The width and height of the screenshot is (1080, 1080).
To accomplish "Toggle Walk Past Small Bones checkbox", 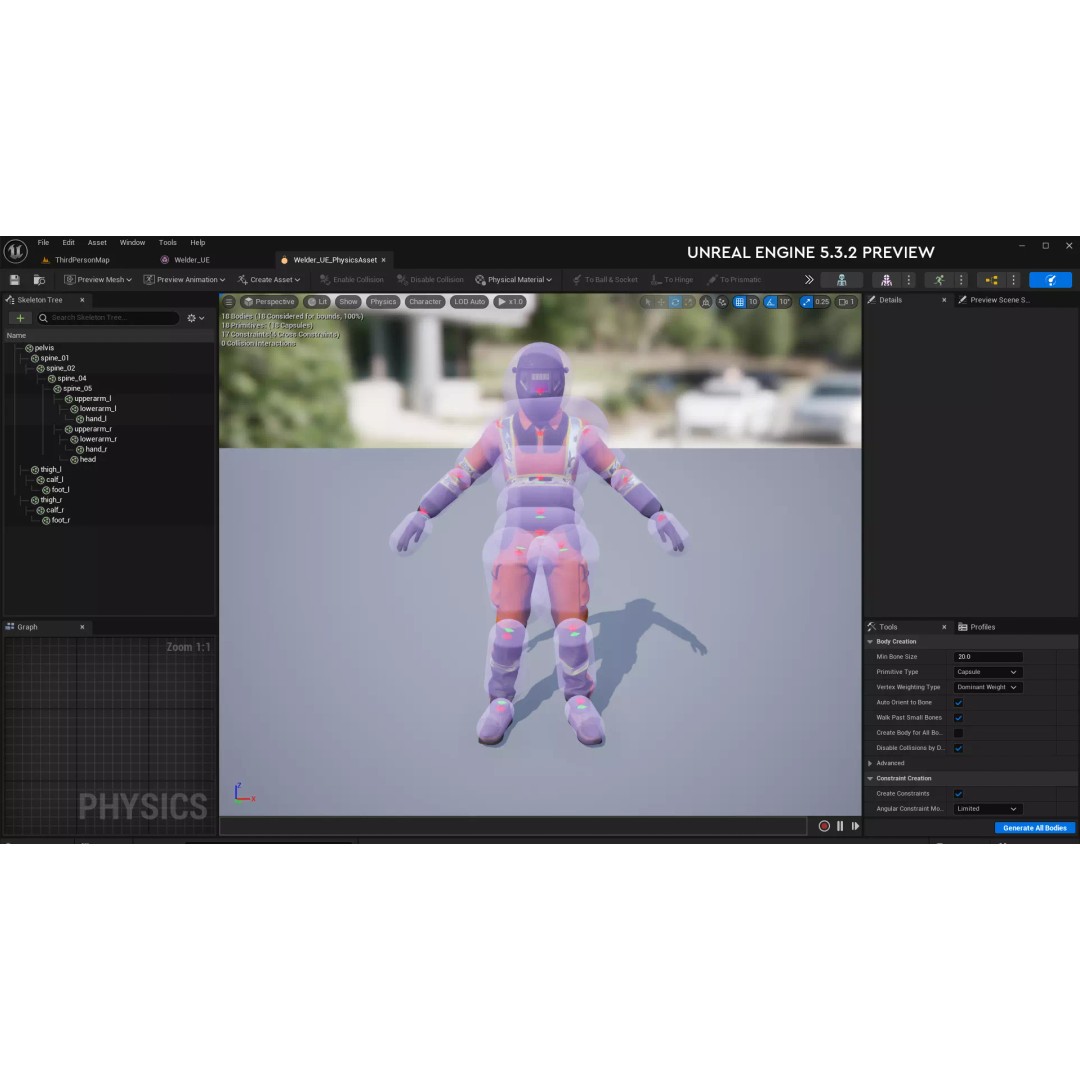I will (958, 718).
